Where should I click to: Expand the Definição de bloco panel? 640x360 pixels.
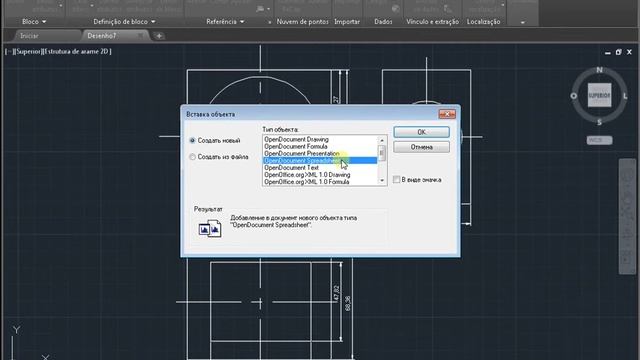(x=124, y=22)
